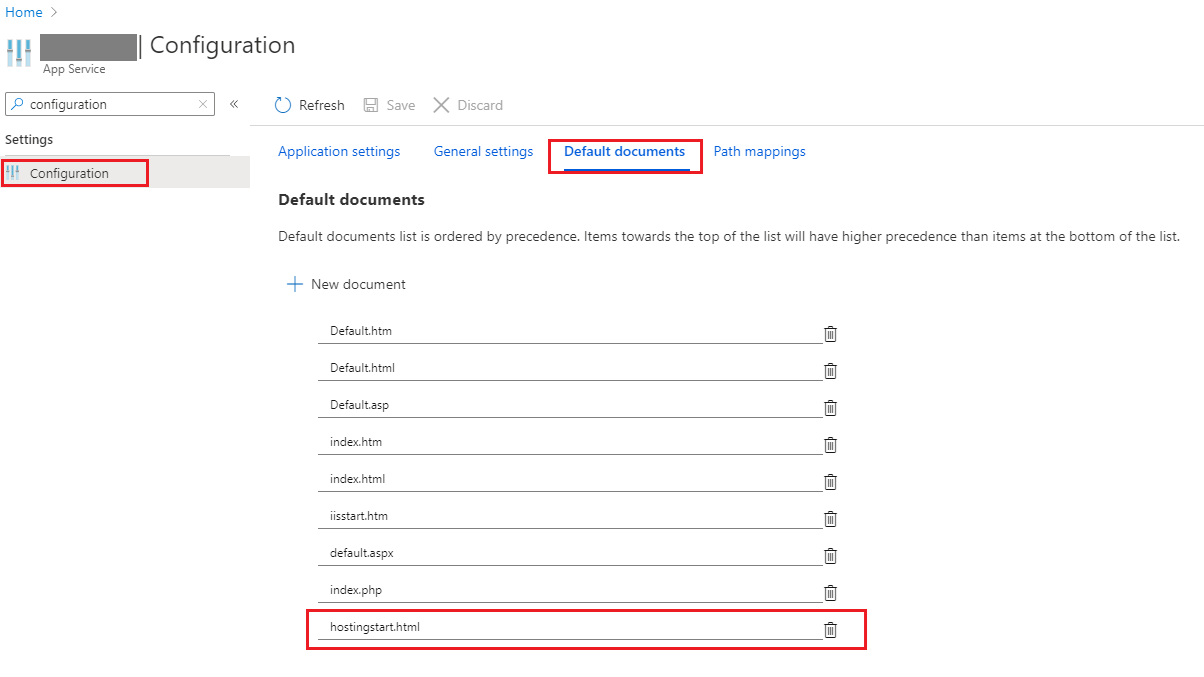1204x677 pixels.
Task: Click the plus icon for New document
Action: (x=295, y=284)
